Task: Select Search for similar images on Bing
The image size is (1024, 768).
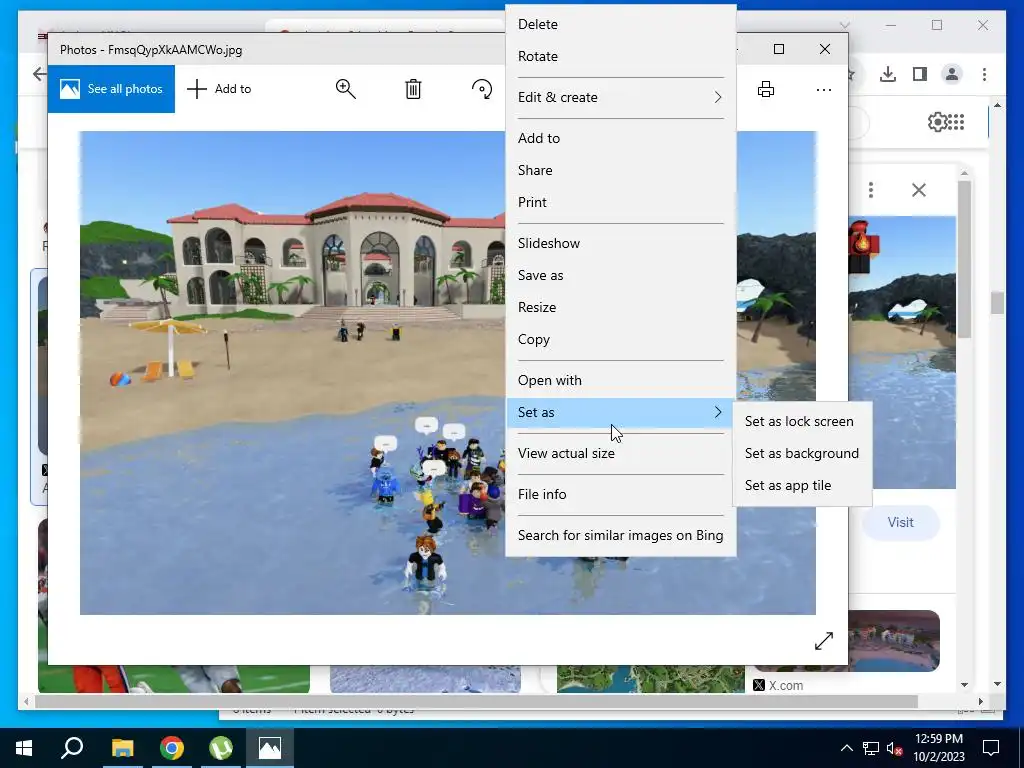Action: pyautogui.click(x=620, y=536)
